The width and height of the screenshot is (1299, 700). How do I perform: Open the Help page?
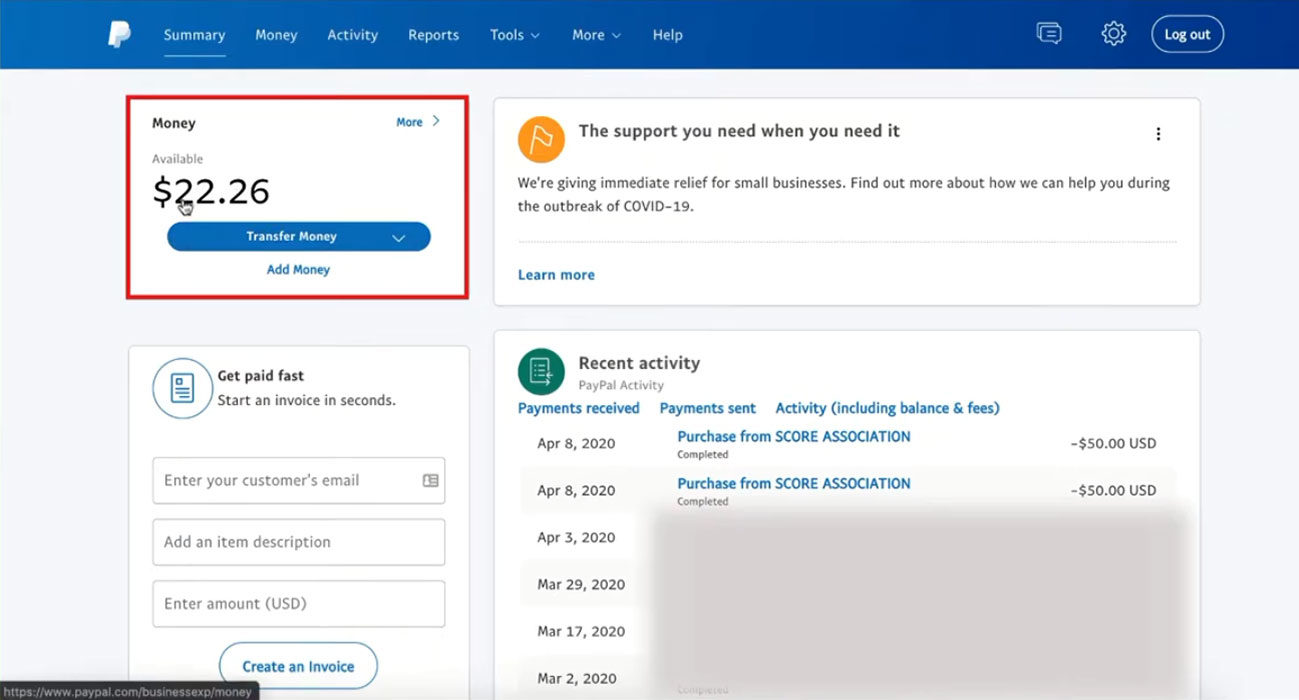pos(667,34)
